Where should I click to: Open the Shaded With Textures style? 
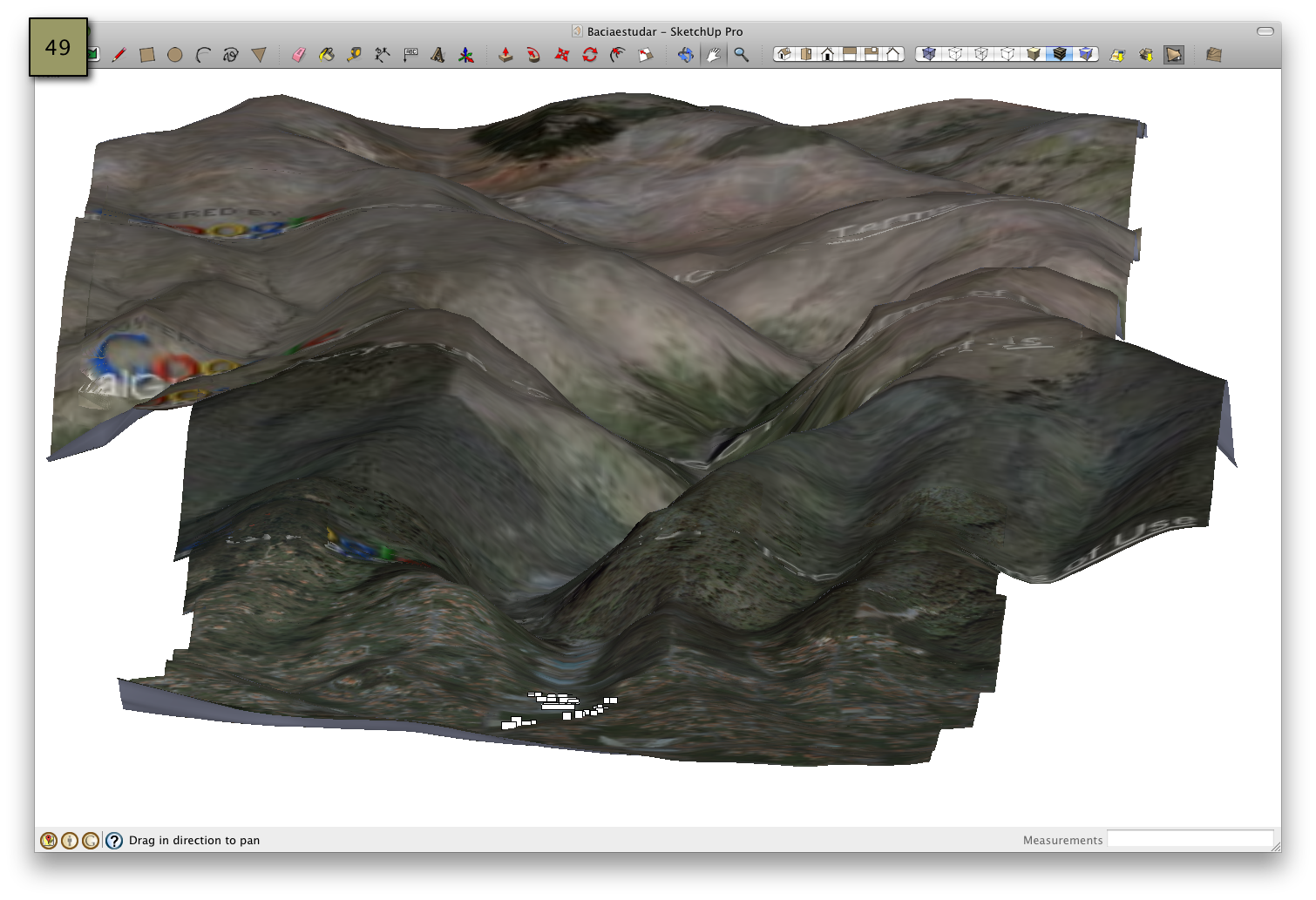(x=1062, y=54)
